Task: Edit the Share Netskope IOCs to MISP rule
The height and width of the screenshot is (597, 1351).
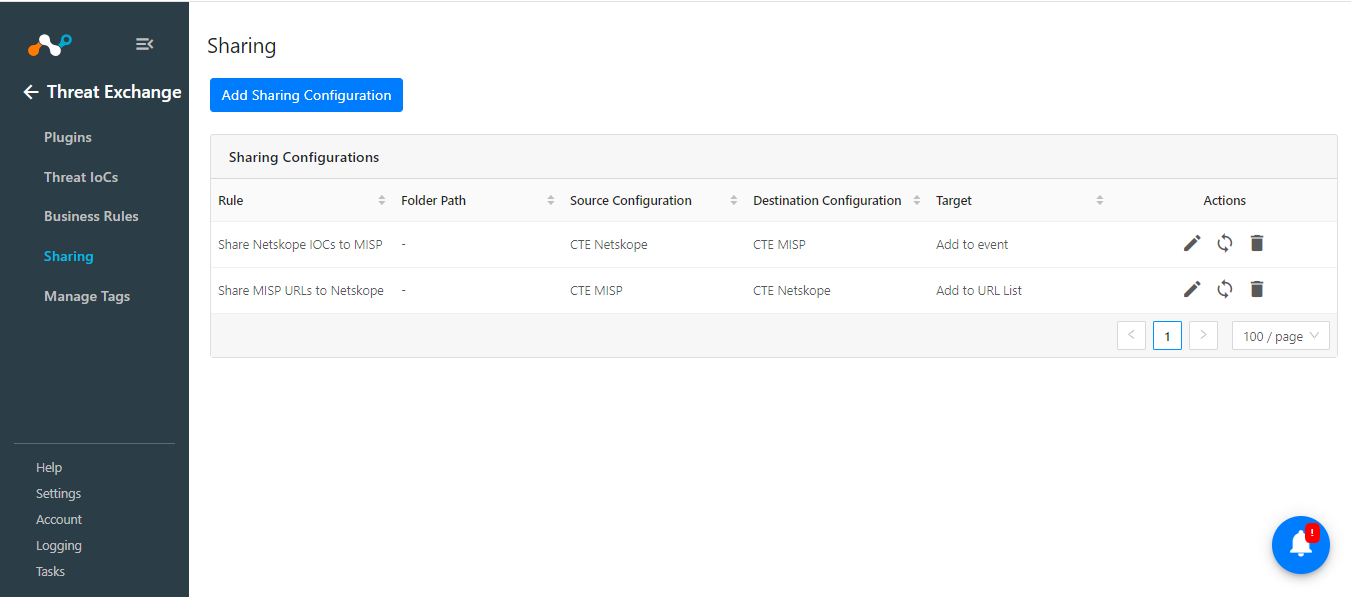Action: (1192, 243)
